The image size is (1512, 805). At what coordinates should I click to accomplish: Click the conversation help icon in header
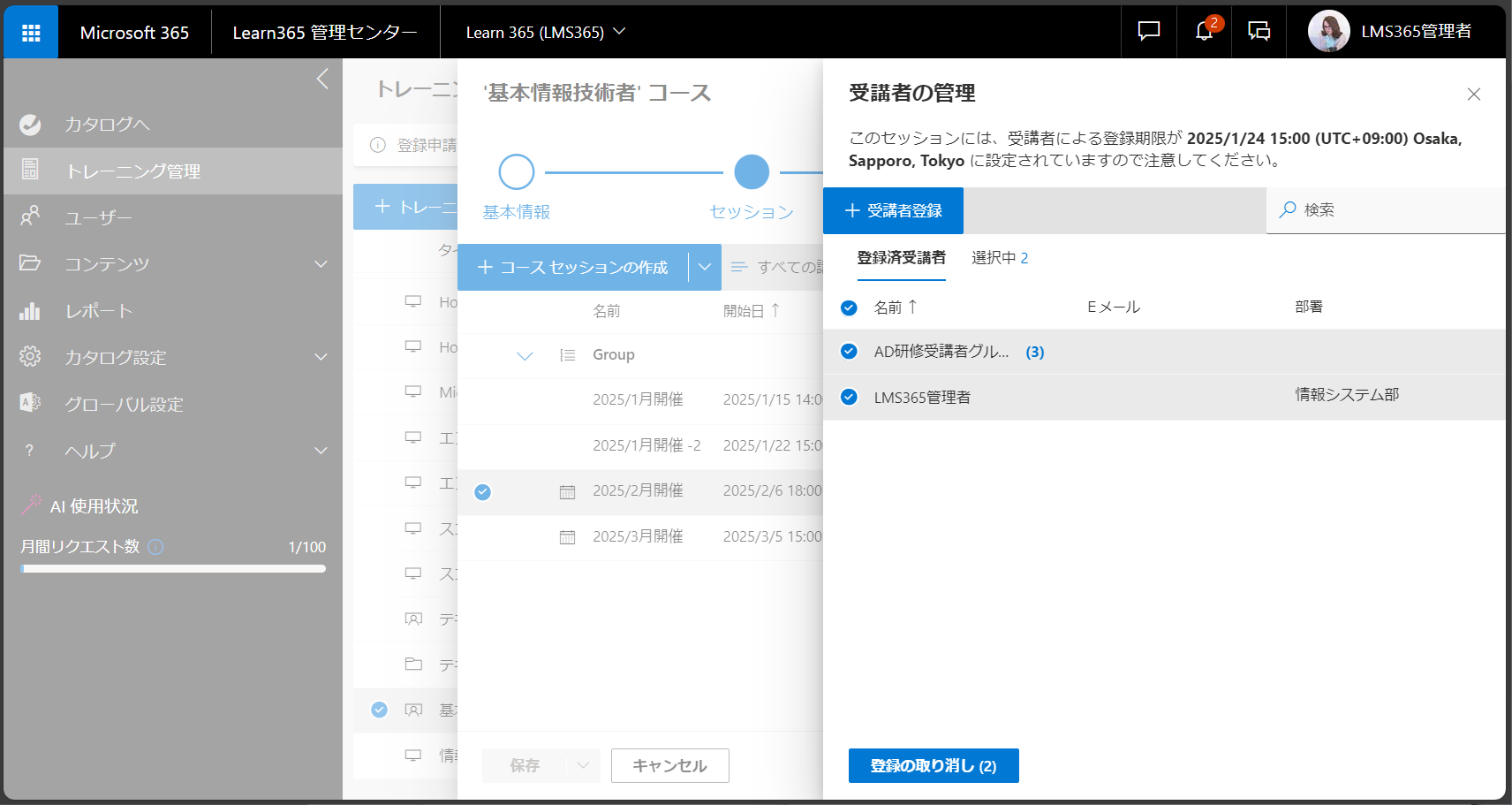point(1259,32)
